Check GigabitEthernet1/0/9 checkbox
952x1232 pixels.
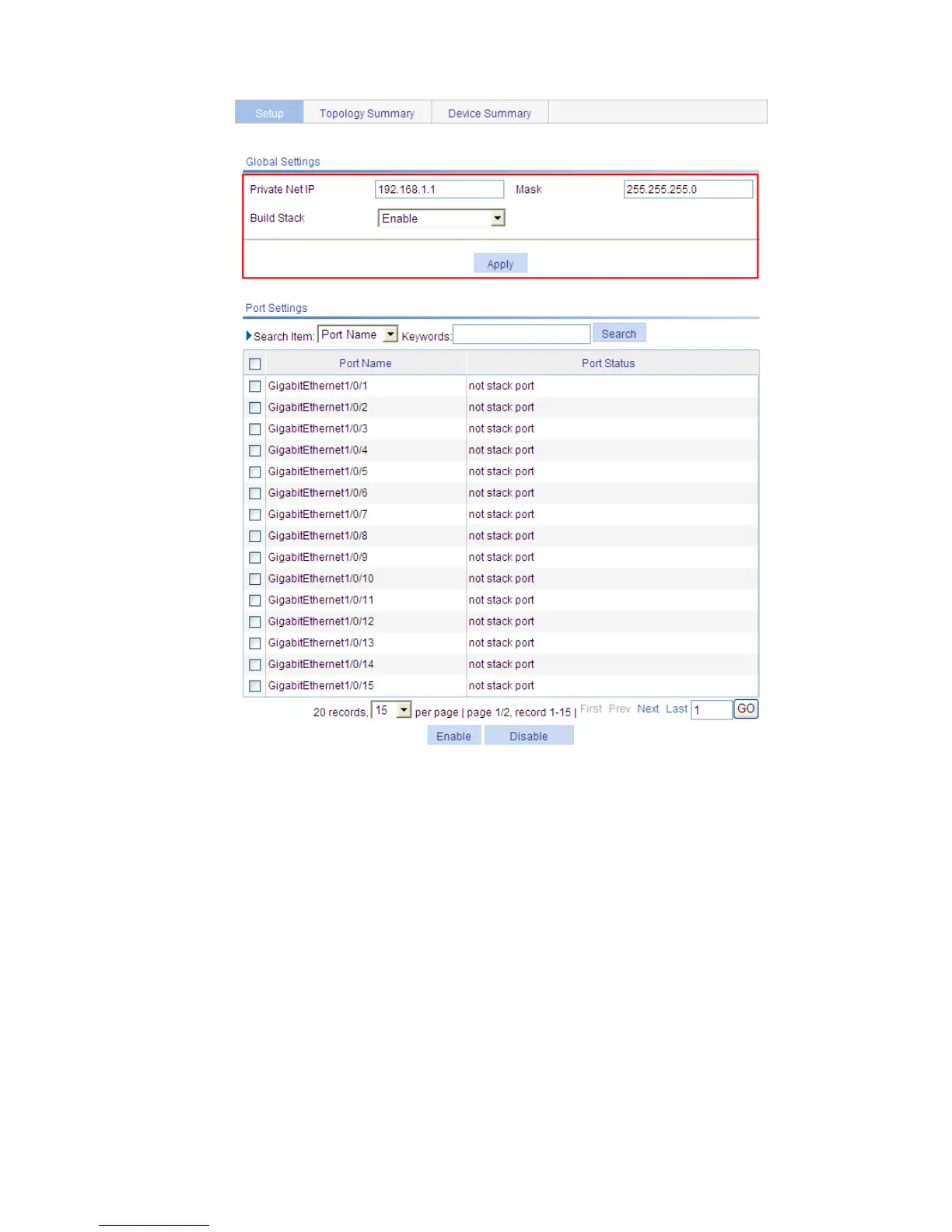pyautogui.click(x=254, y=558)
